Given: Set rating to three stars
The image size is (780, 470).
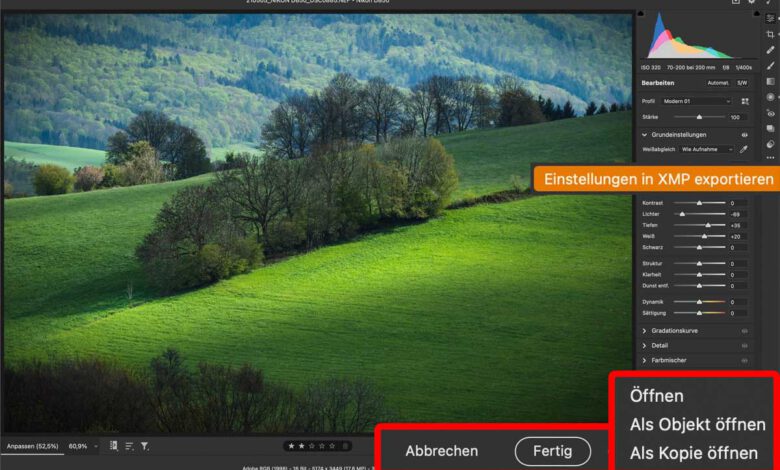Looking at the screenshot, I should (312, 446).
